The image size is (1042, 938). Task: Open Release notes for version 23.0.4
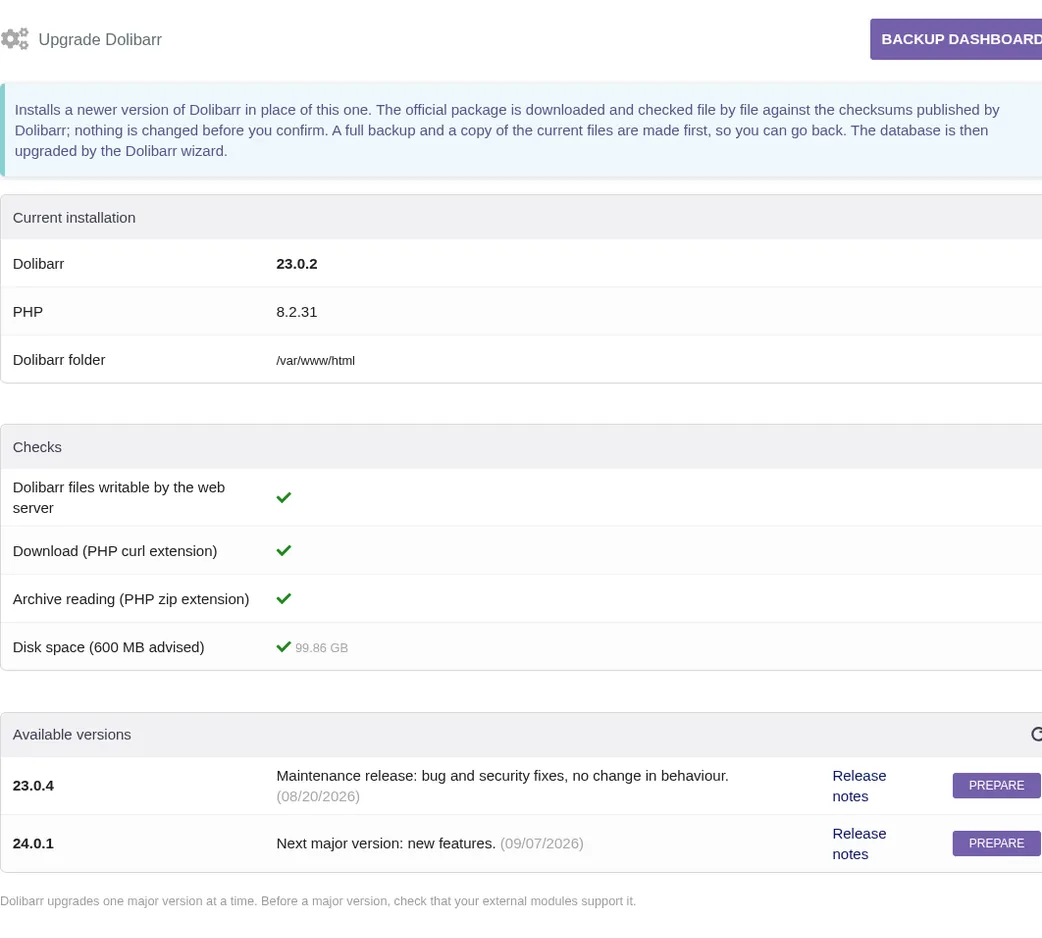[x=859, y=786]
